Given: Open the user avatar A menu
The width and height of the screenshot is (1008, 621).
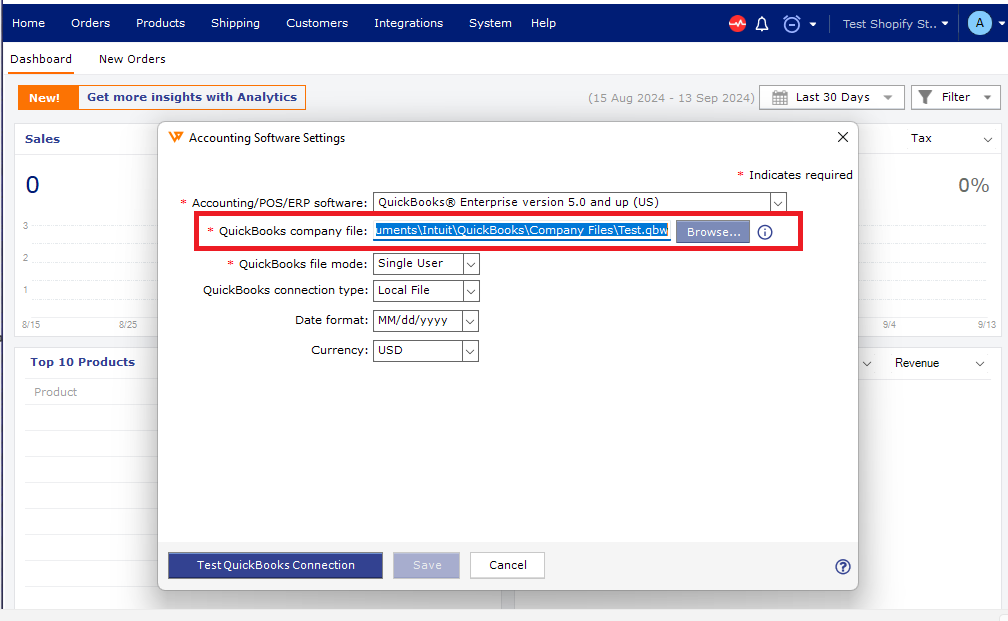Looking at the screenshot, I should (979, 24).
